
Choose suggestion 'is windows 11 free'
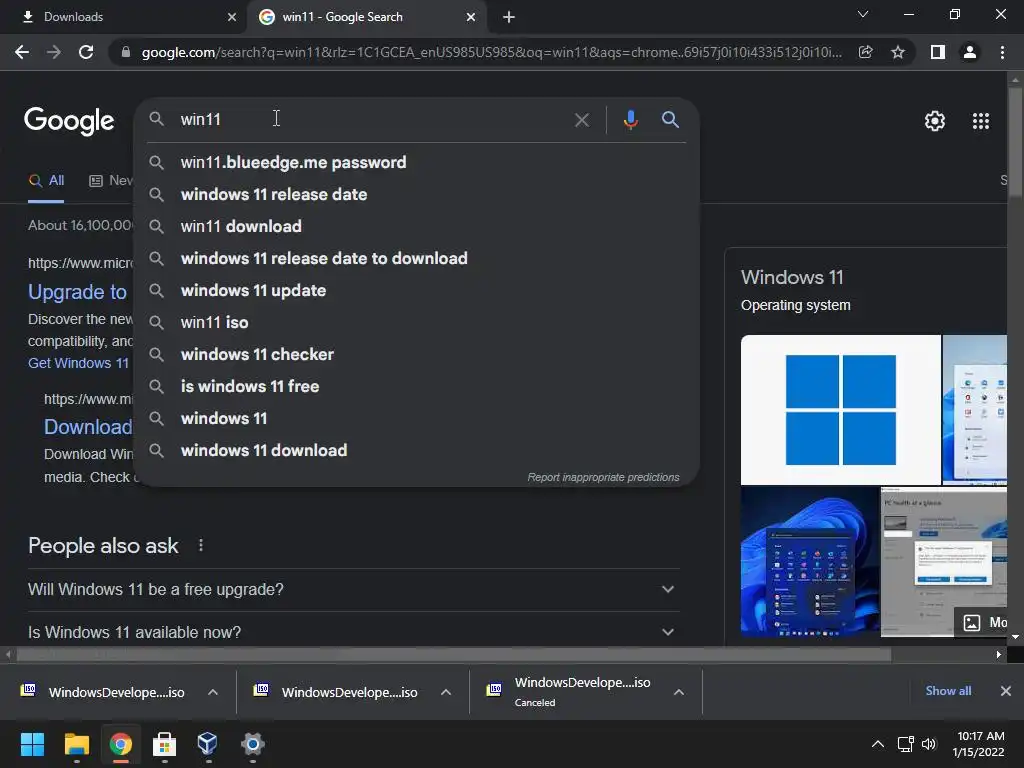[417, 387]
